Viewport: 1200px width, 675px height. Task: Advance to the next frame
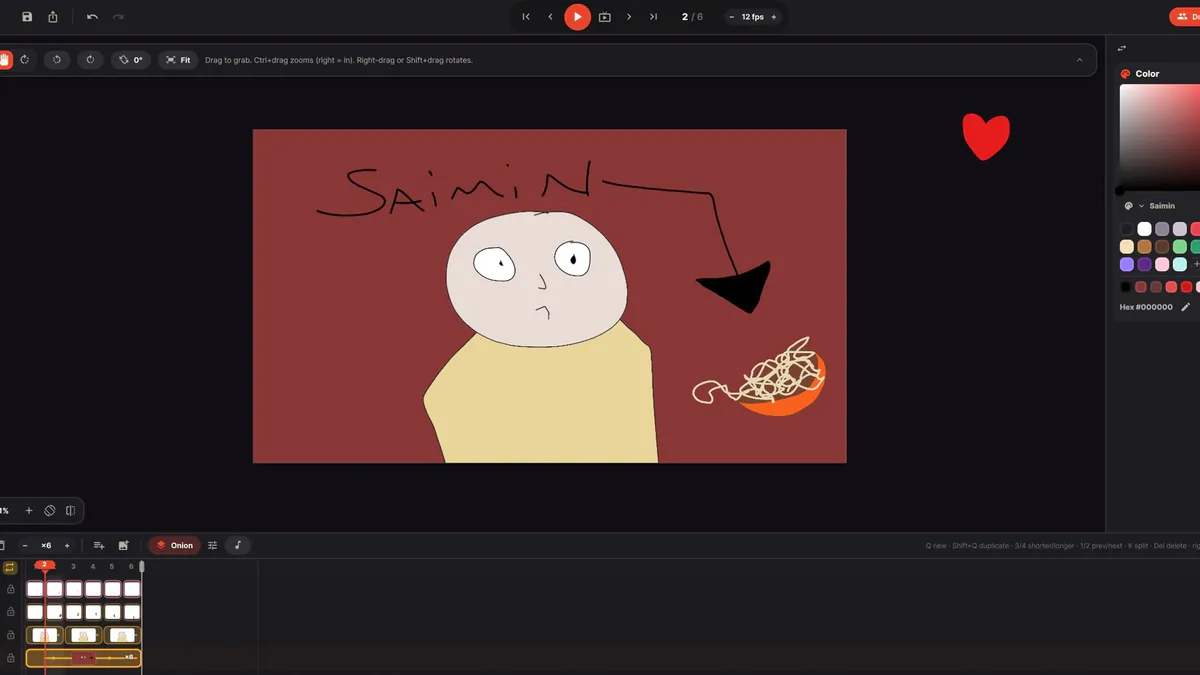click(629, 17)
